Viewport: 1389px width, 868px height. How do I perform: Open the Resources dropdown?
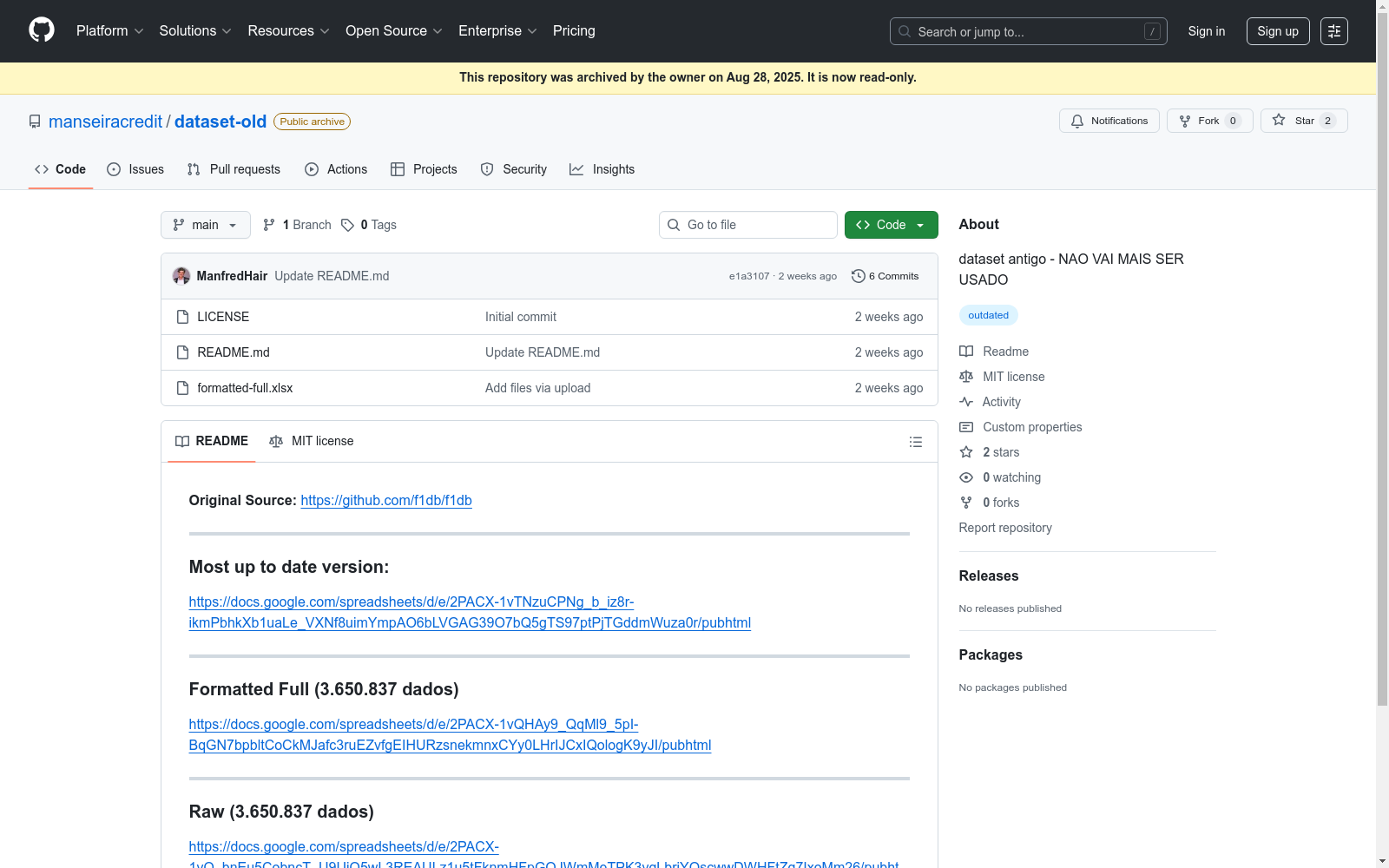[288, 31]
